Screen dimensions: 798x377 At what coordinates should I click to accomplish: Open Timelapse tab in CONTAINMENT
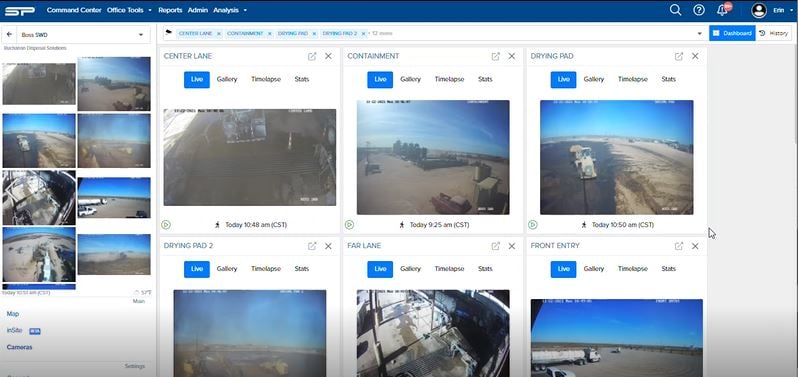click(x=449, y=79)
